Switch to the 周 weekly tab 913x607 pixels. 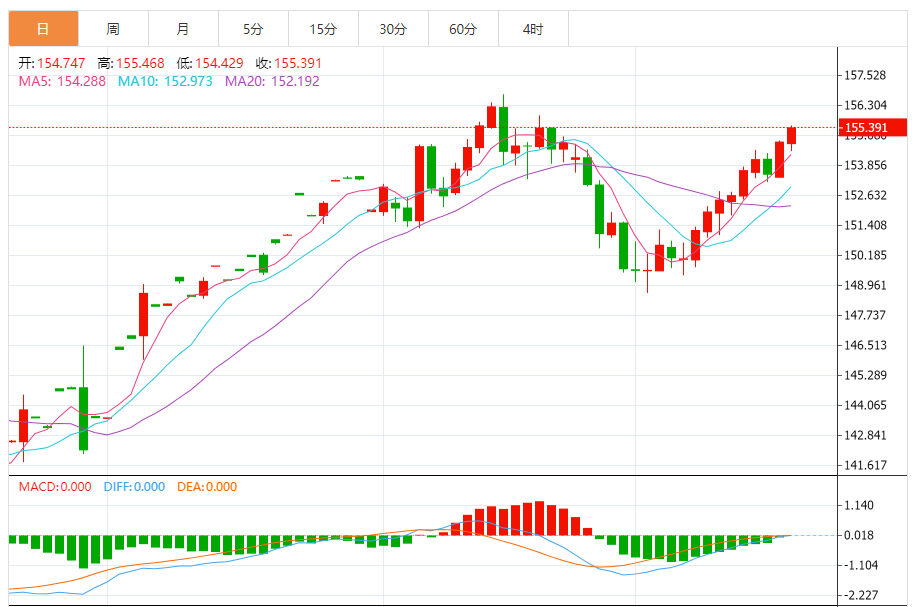point(114,29)
